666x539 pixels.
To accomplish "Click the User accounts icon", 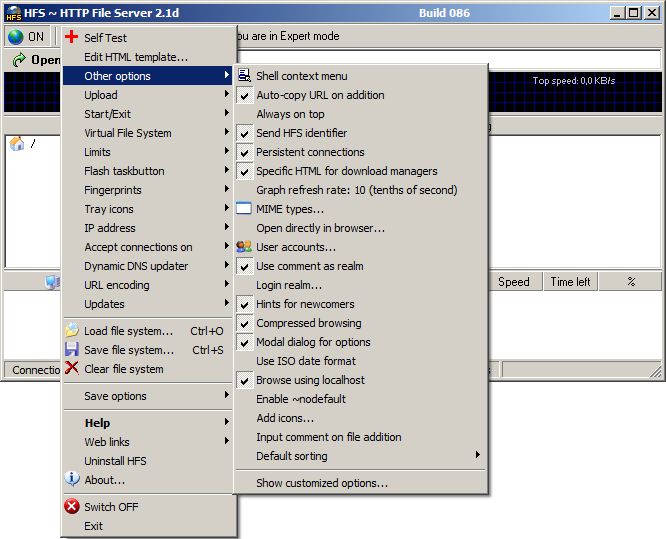I will tap(245, 247).
